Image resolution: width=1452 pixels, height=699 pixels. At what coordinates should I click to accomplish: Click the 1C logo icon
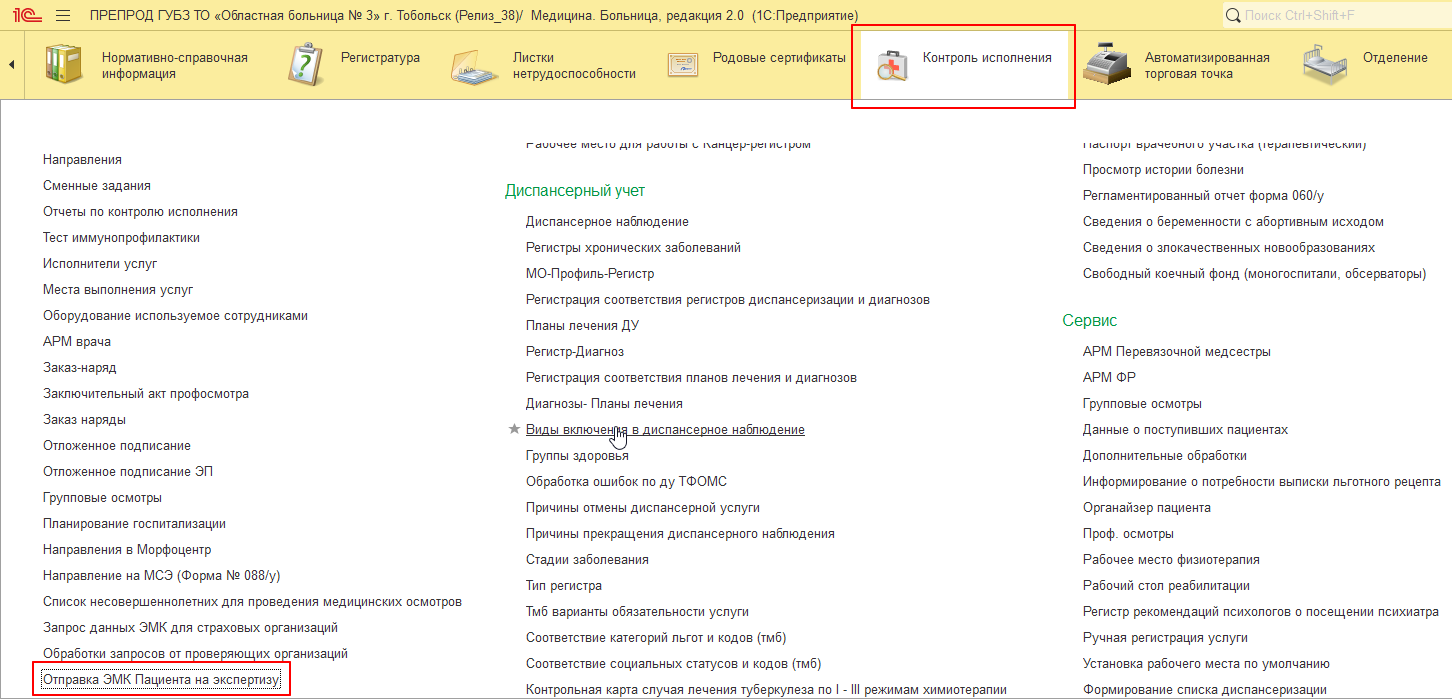26,16
